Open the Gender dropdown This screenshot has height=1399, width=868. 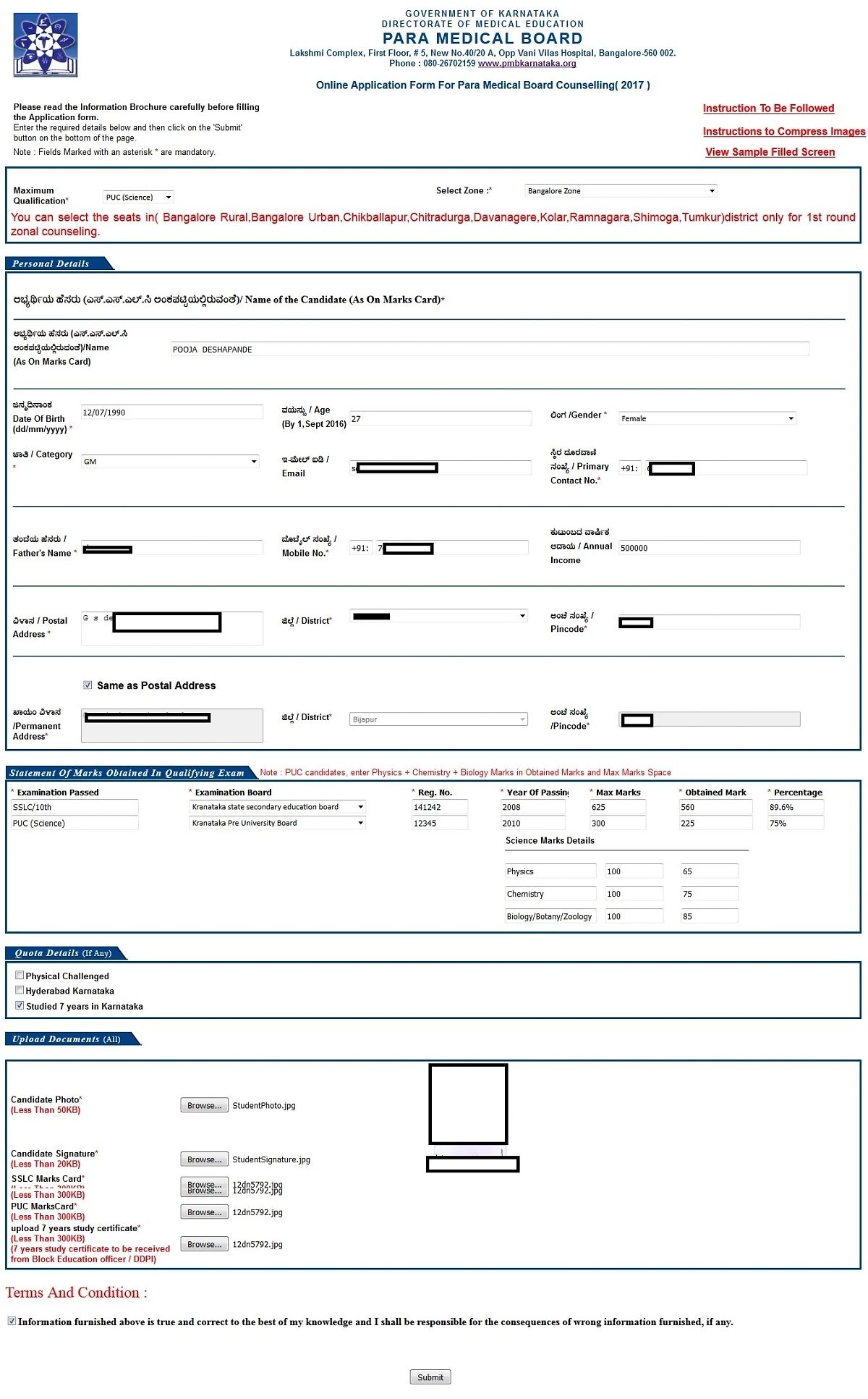(707, 418)
